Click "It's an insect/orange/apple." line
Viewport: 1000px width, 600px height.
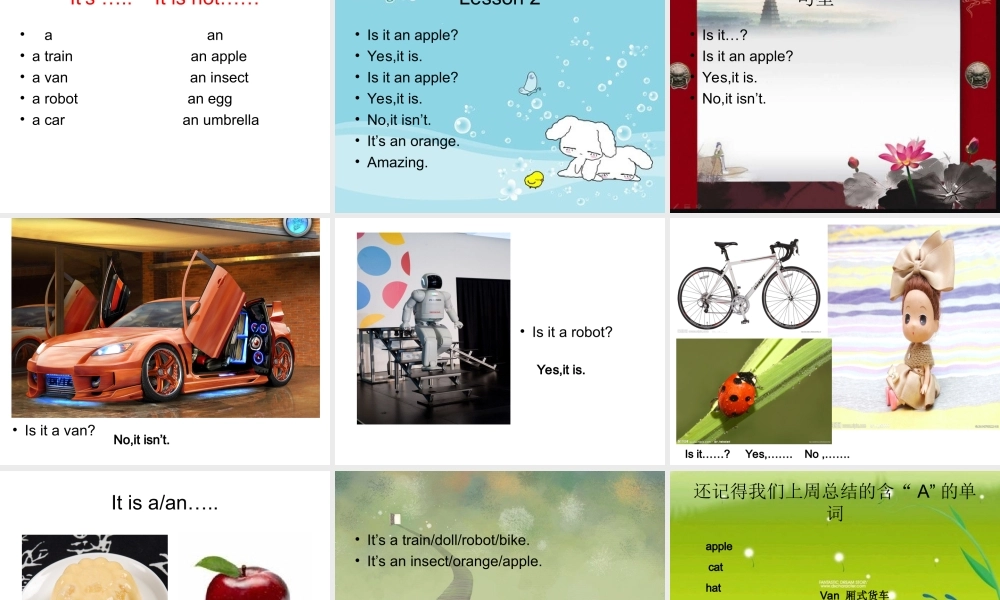(454, 562)
